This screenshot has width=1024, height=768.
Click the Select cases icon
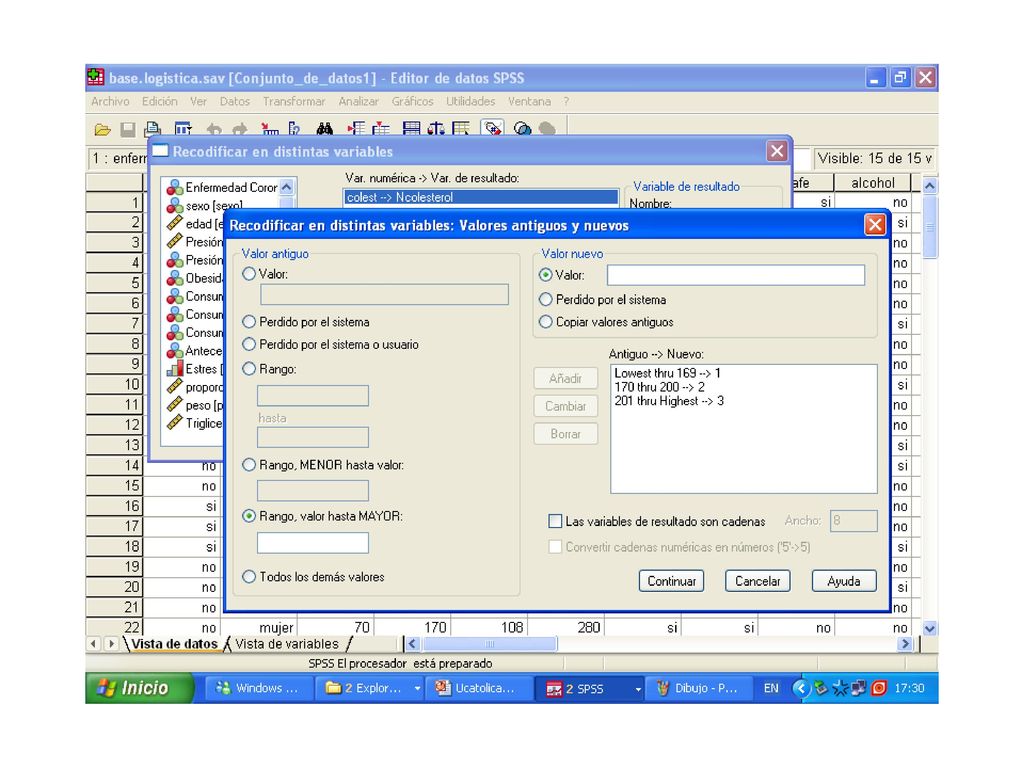coord(461,129)
